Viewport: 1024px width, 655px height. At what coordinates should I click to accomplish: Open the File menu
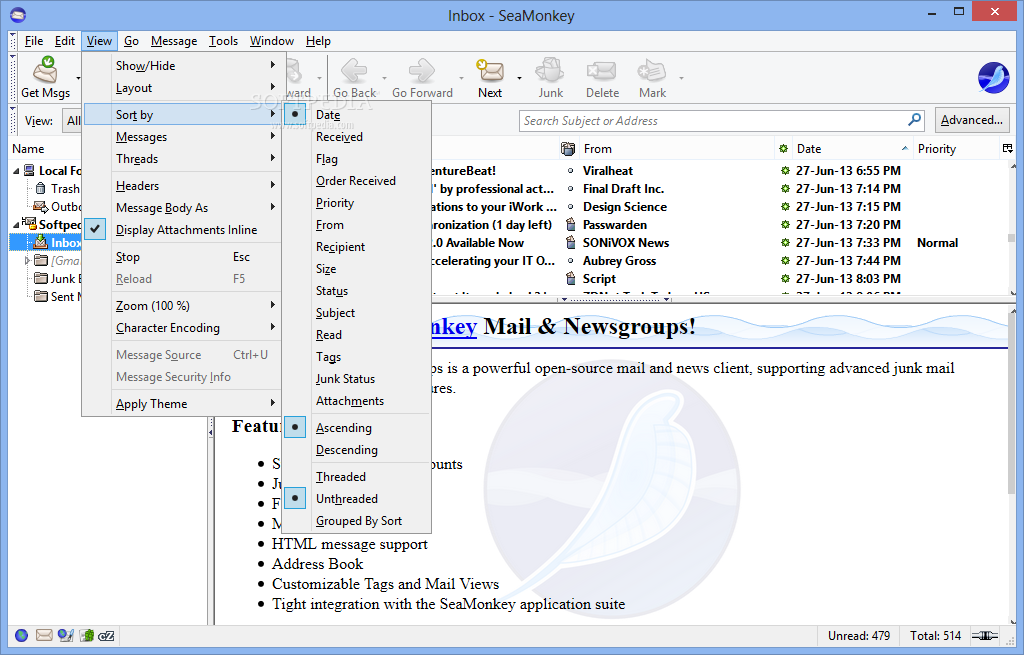[34, 40]
